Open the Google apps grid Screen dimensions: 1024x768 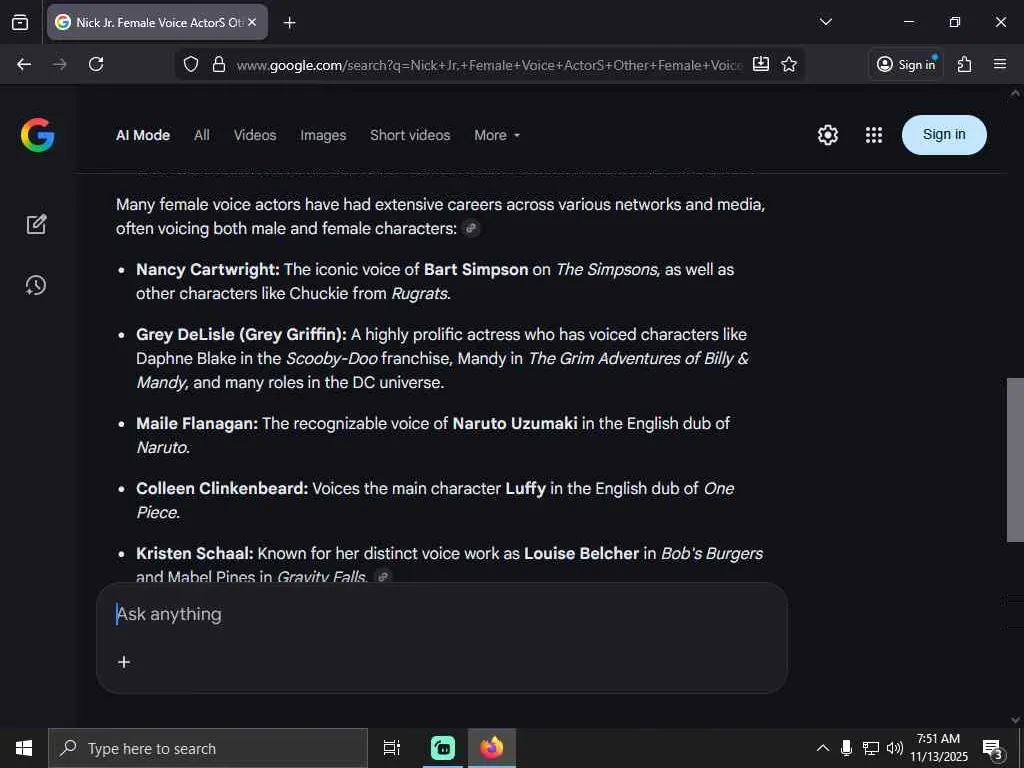[874, 135]
